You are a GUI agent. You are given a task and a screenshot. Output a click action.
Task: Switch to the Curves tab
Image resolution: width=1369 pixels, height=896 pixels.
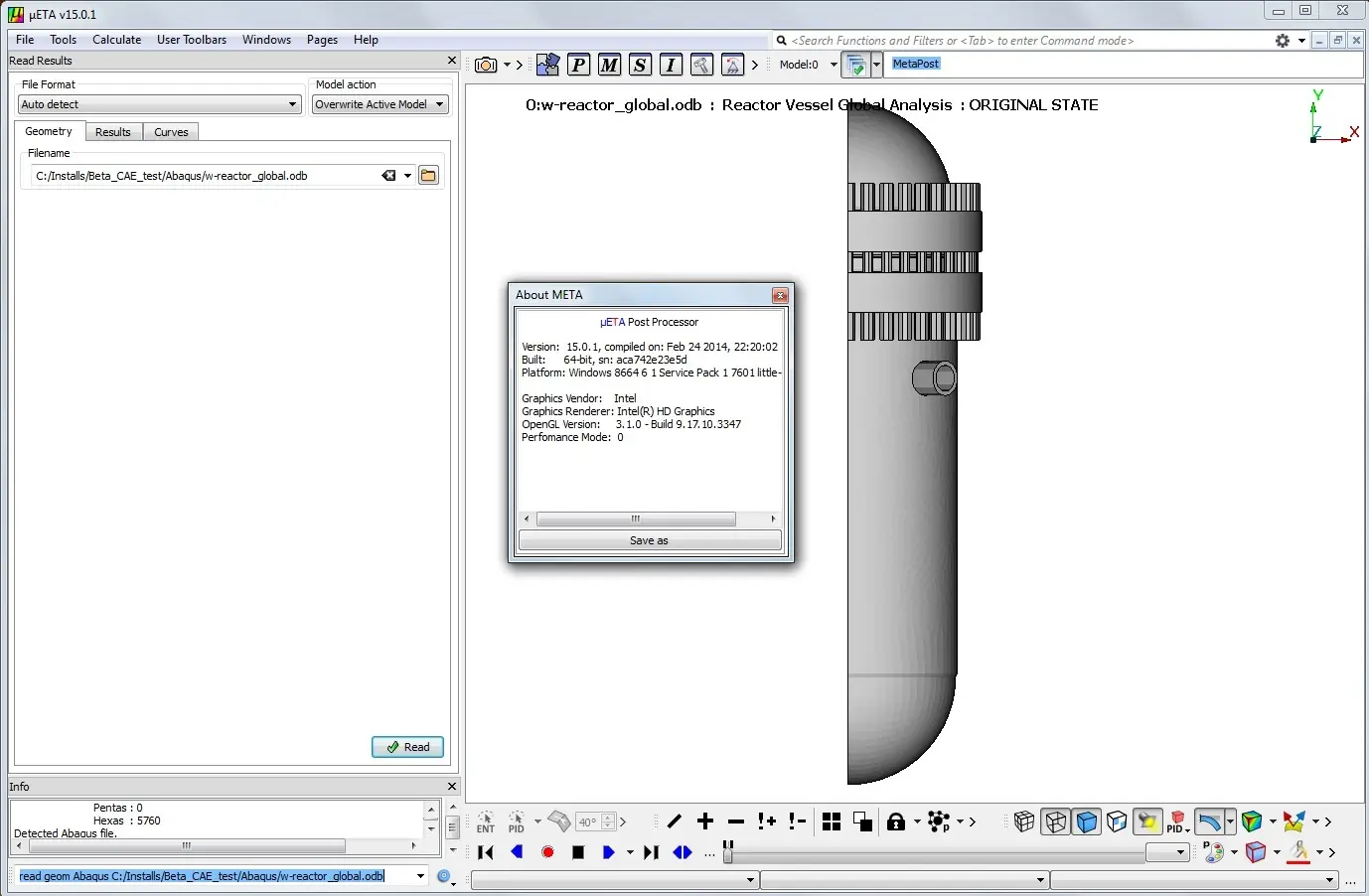pyautogui.click(x=171, y=132)
